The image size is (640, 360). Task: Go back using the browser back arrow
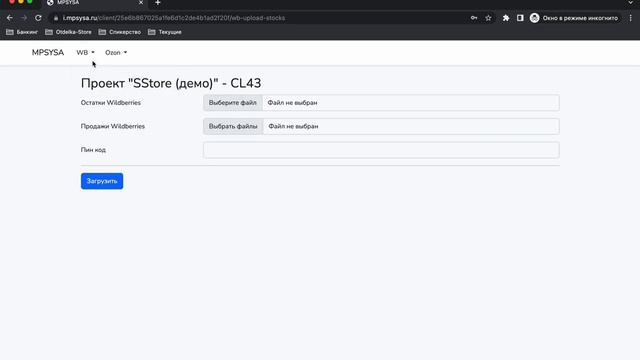tap(10, 18)
